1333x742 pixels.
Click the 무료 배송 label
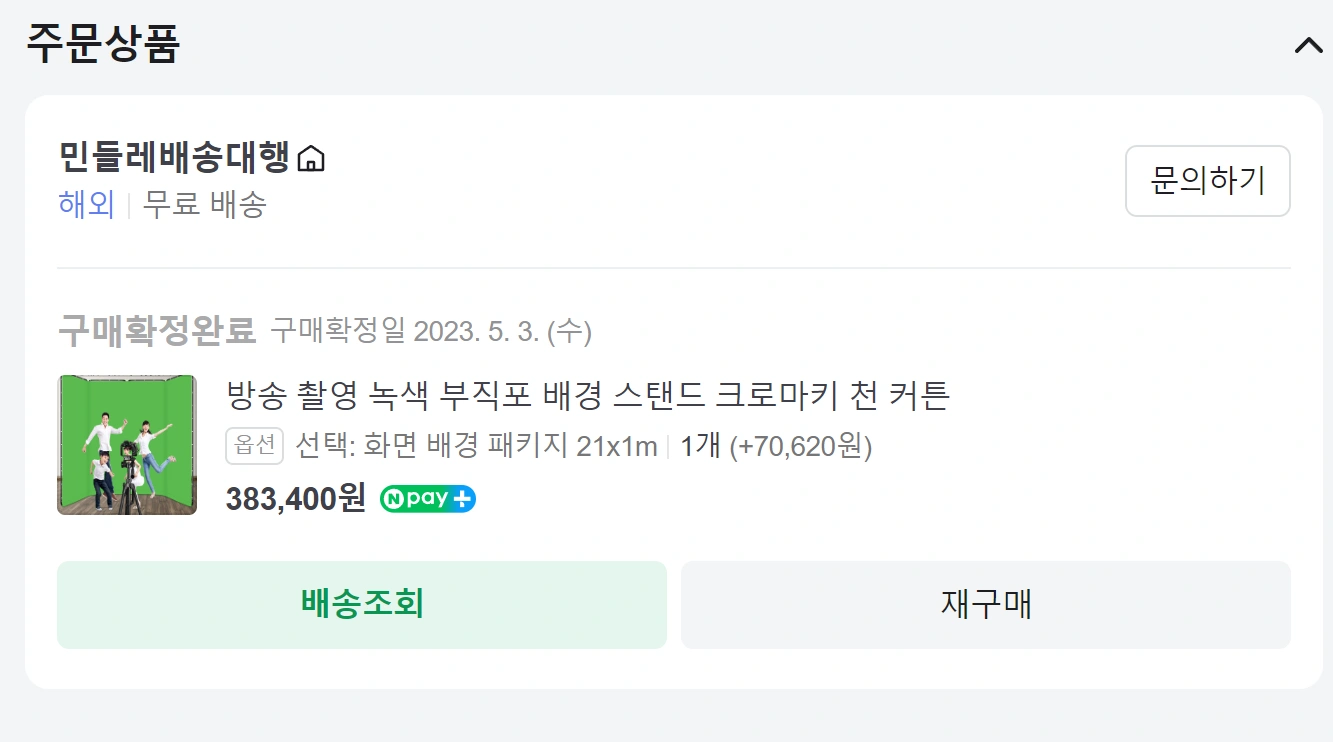click(x=205, y=205)
